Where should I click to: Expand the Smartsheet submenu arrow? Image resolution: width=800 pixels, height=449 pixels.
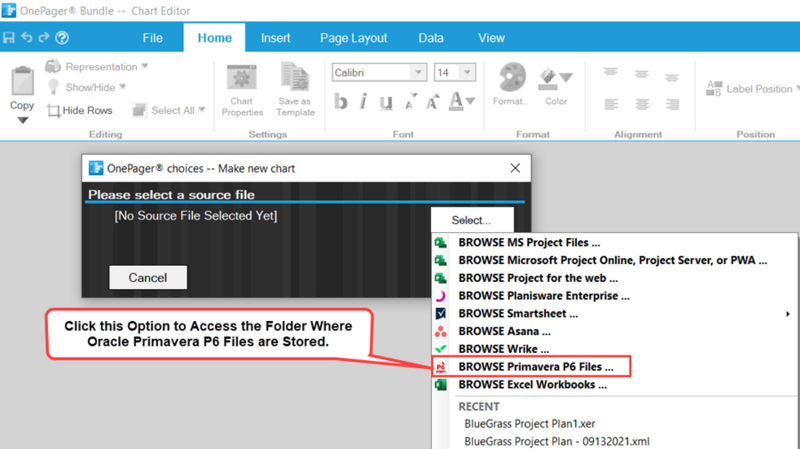pyautogui.click(x=788, y=314)
